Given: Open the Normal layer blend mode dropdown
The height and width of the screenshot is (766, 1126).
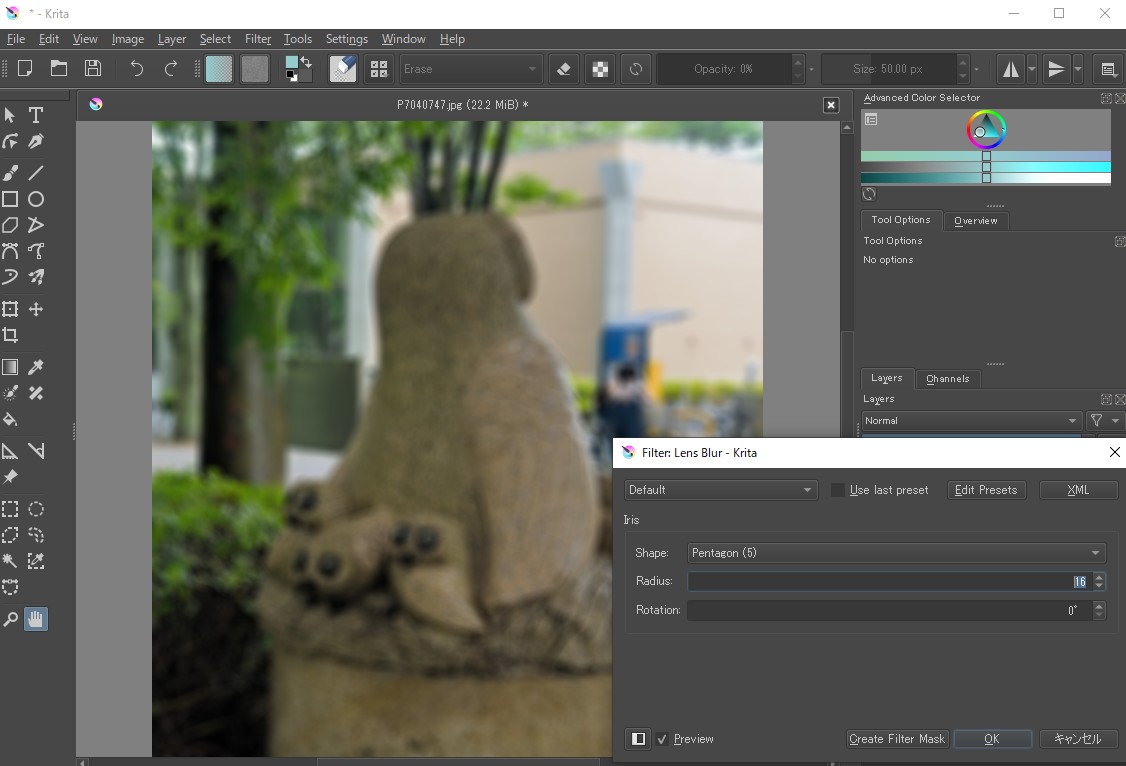Looking at the screenshot, I should [971, 421].
